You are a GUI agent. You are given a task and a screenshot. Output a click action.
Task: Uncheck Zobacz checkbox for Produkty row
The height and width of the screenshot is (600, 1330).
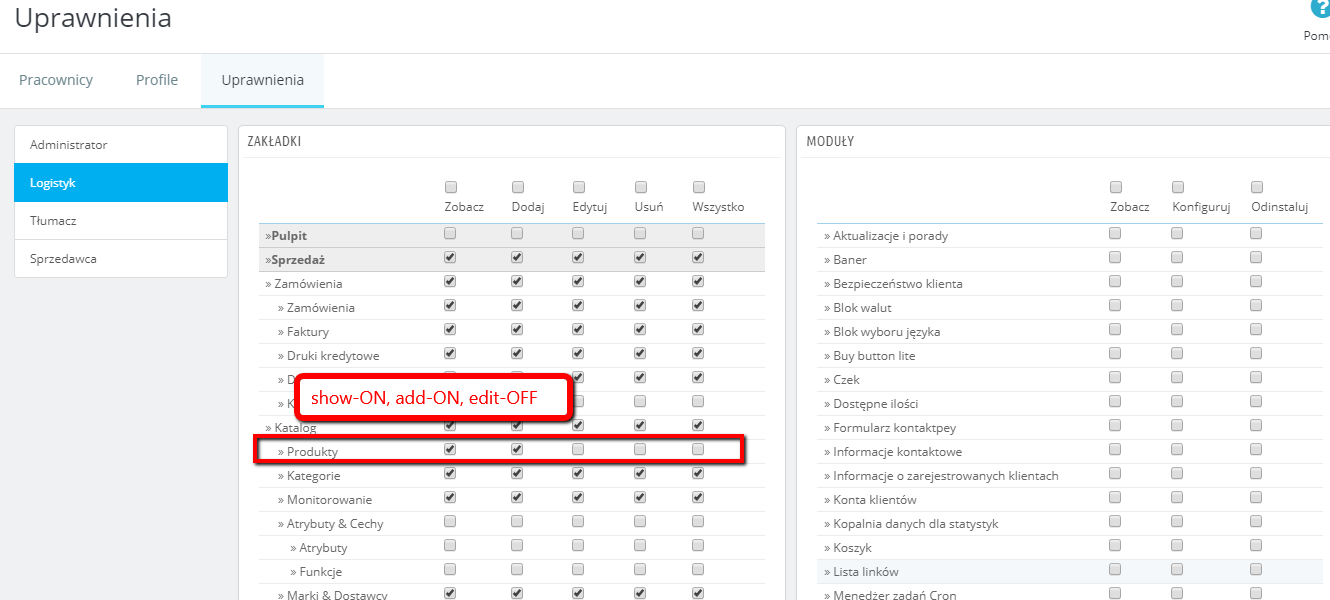click(450, 450)
